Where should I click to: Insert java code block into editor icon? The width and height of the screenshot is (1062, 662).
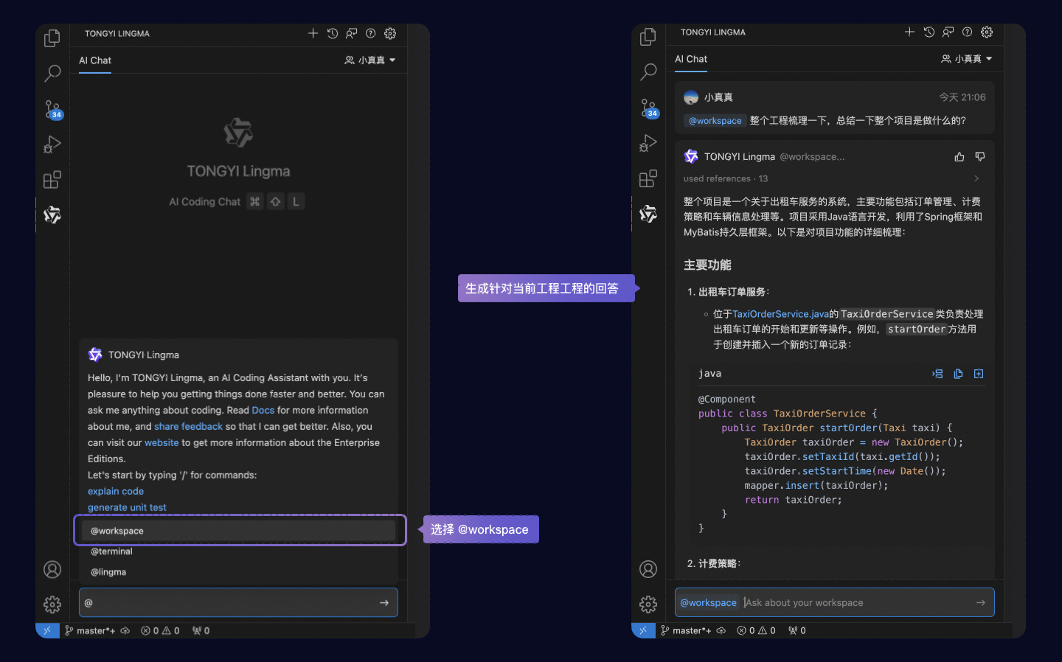click(937, 373)
